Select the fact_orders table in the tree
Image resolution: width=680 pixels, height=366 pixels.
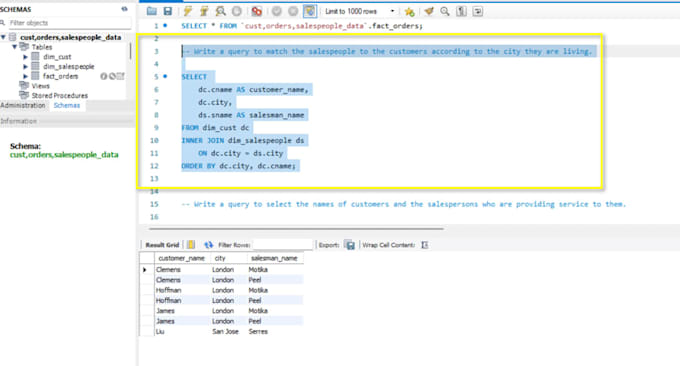click(60, 76)
